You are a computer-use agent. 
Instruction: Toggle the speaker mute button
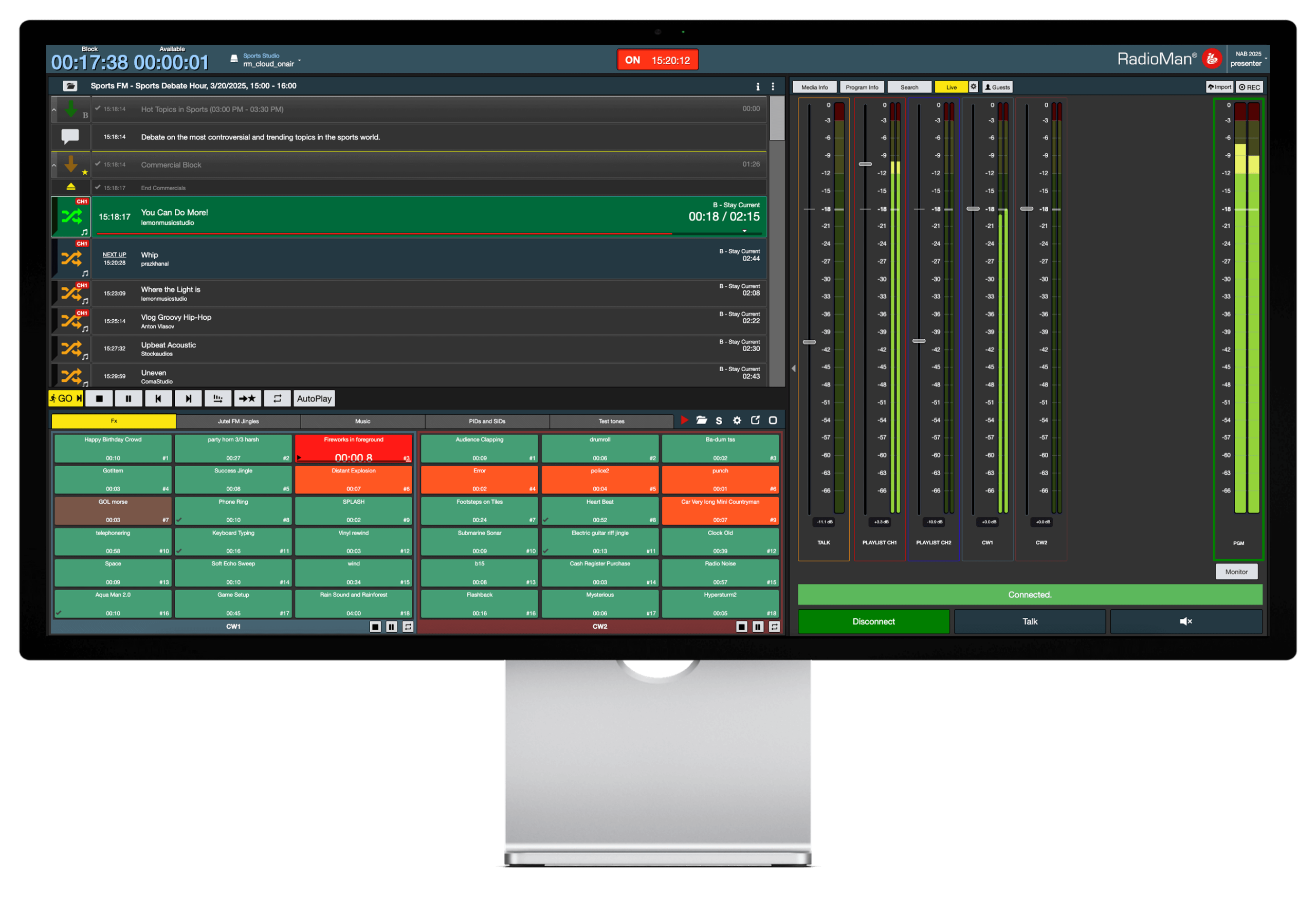coord(1186,621)
